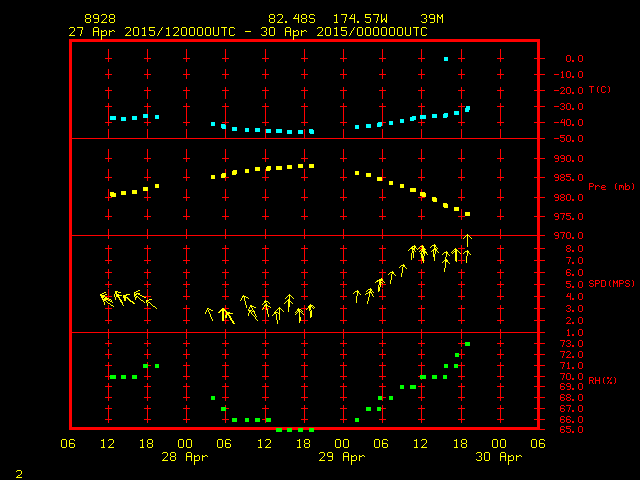Click the number '2' below the chart
640x480 pixels.
(19, 474)
